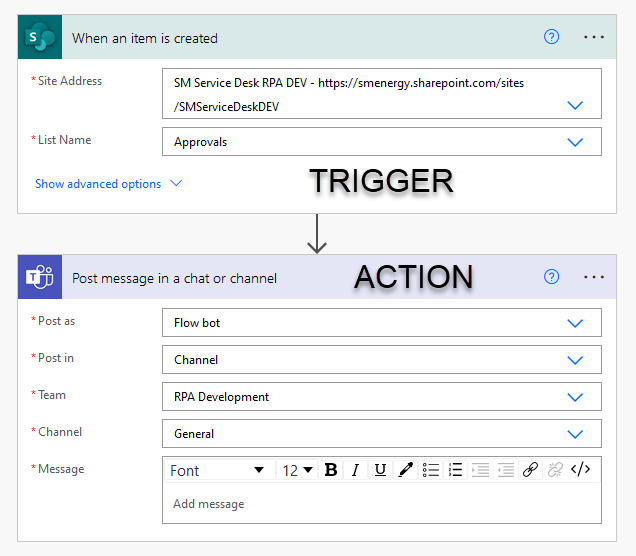Click the Microsoft Teams connector icon
636x556 pixels.
tap(40, 277)
